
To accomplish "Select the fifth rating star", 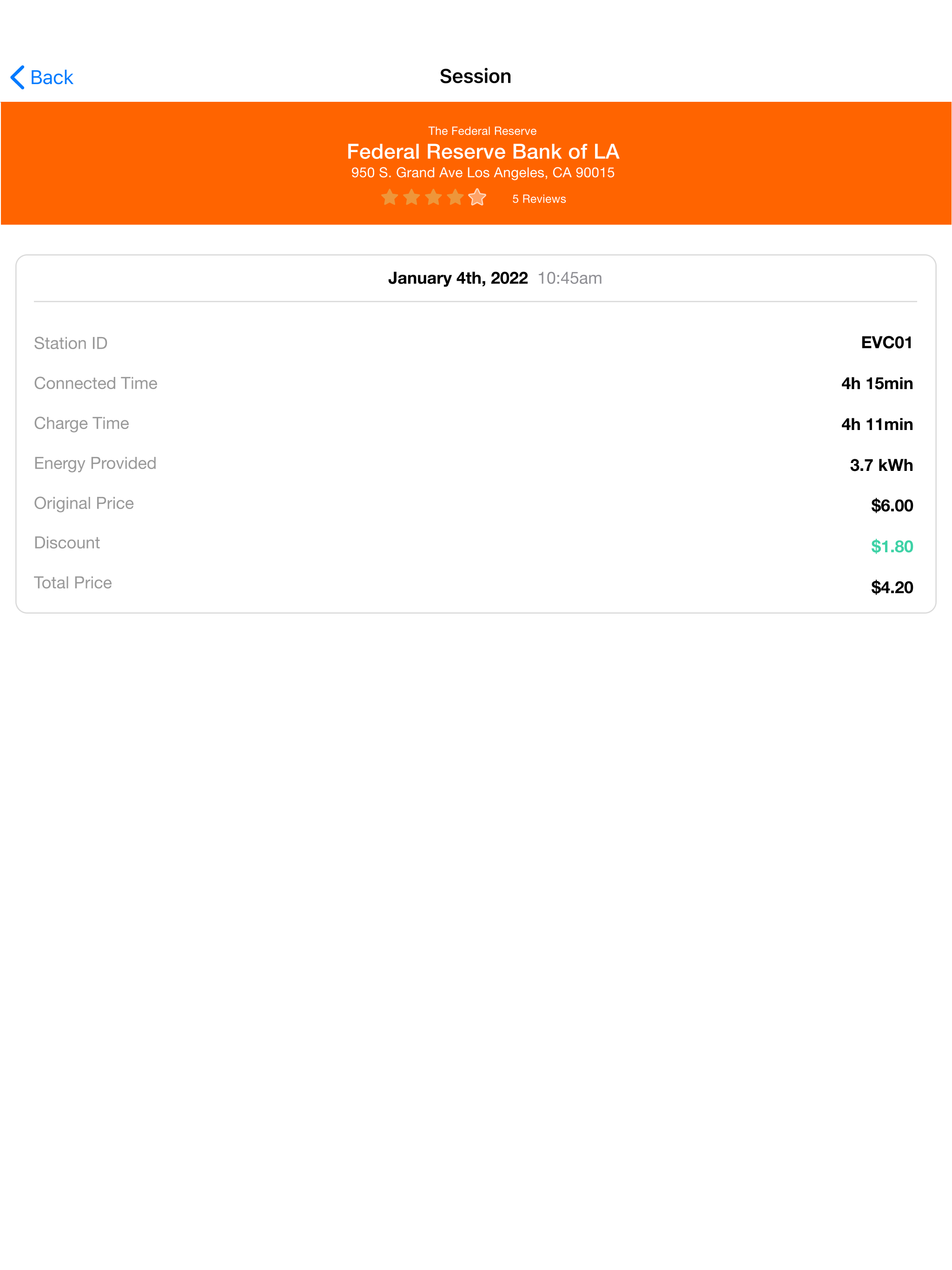I will (477, 198).
